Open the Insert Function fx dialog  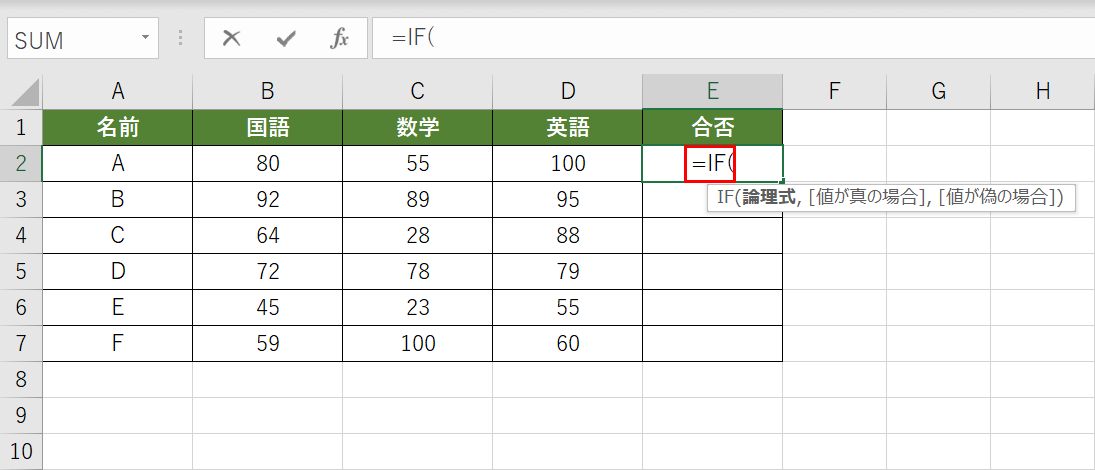tap(340, 39)
